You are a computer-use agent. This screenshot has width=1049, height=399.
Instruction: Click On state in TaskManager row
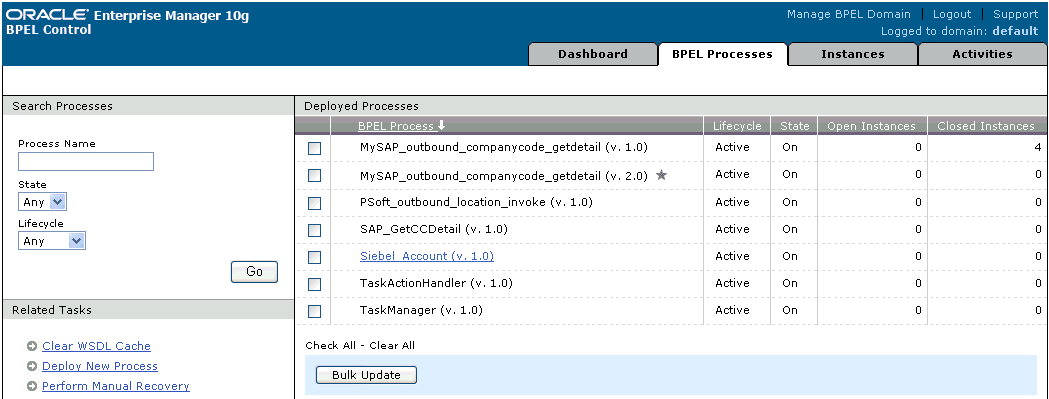(790, 310)
